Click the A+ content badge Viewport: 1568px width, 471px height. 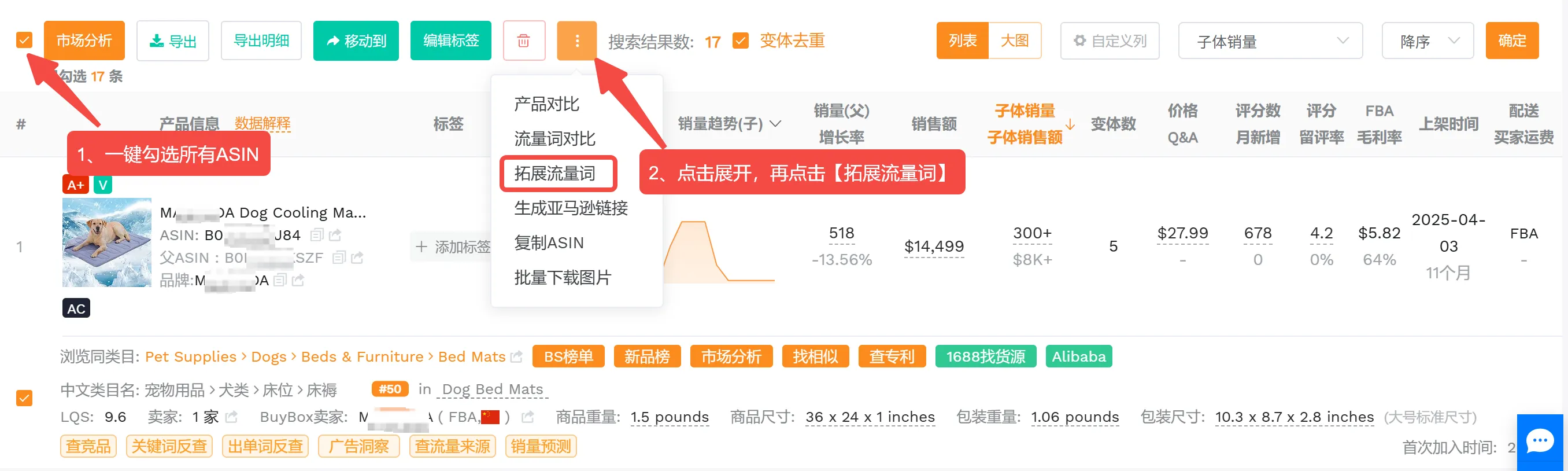[x=76, y=185]
